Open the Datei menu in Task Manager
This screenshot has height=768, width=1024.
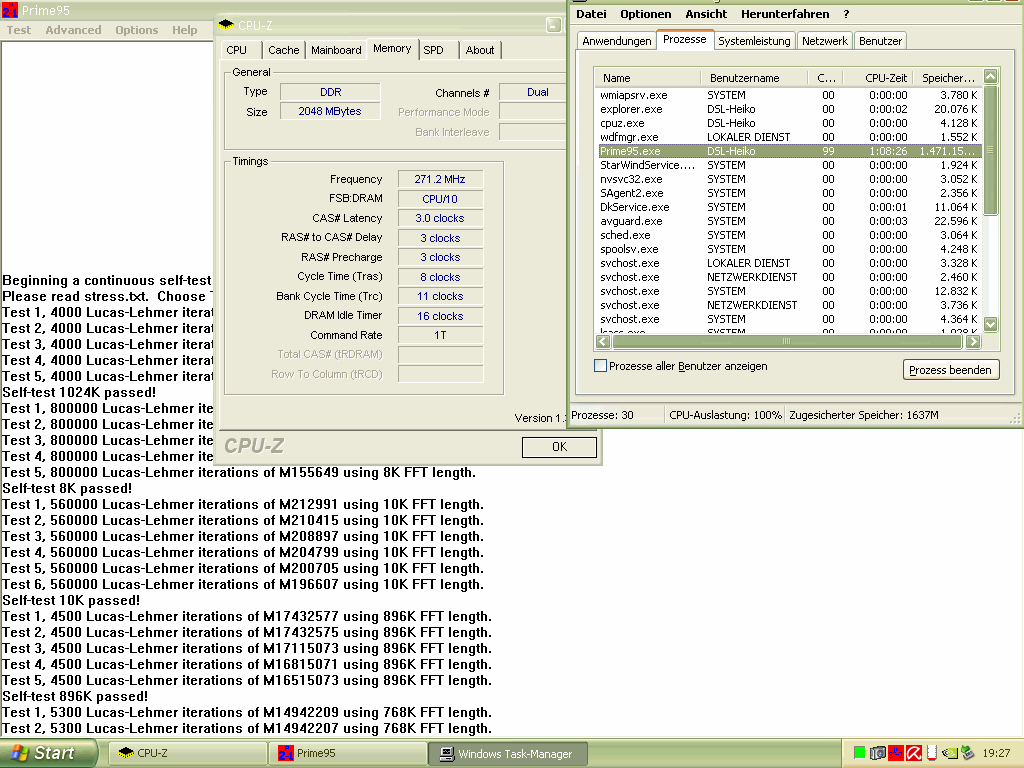[591, 14]
